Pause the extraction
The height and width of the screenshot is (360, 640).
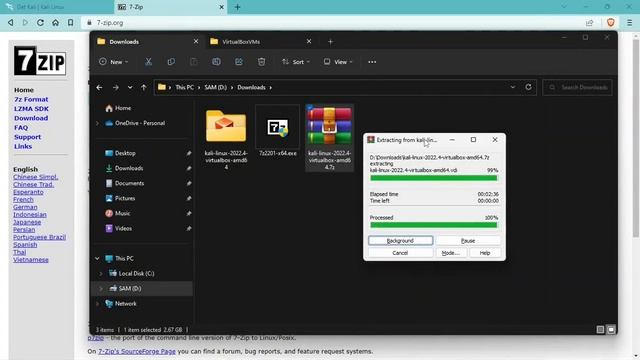coord(468,241)
